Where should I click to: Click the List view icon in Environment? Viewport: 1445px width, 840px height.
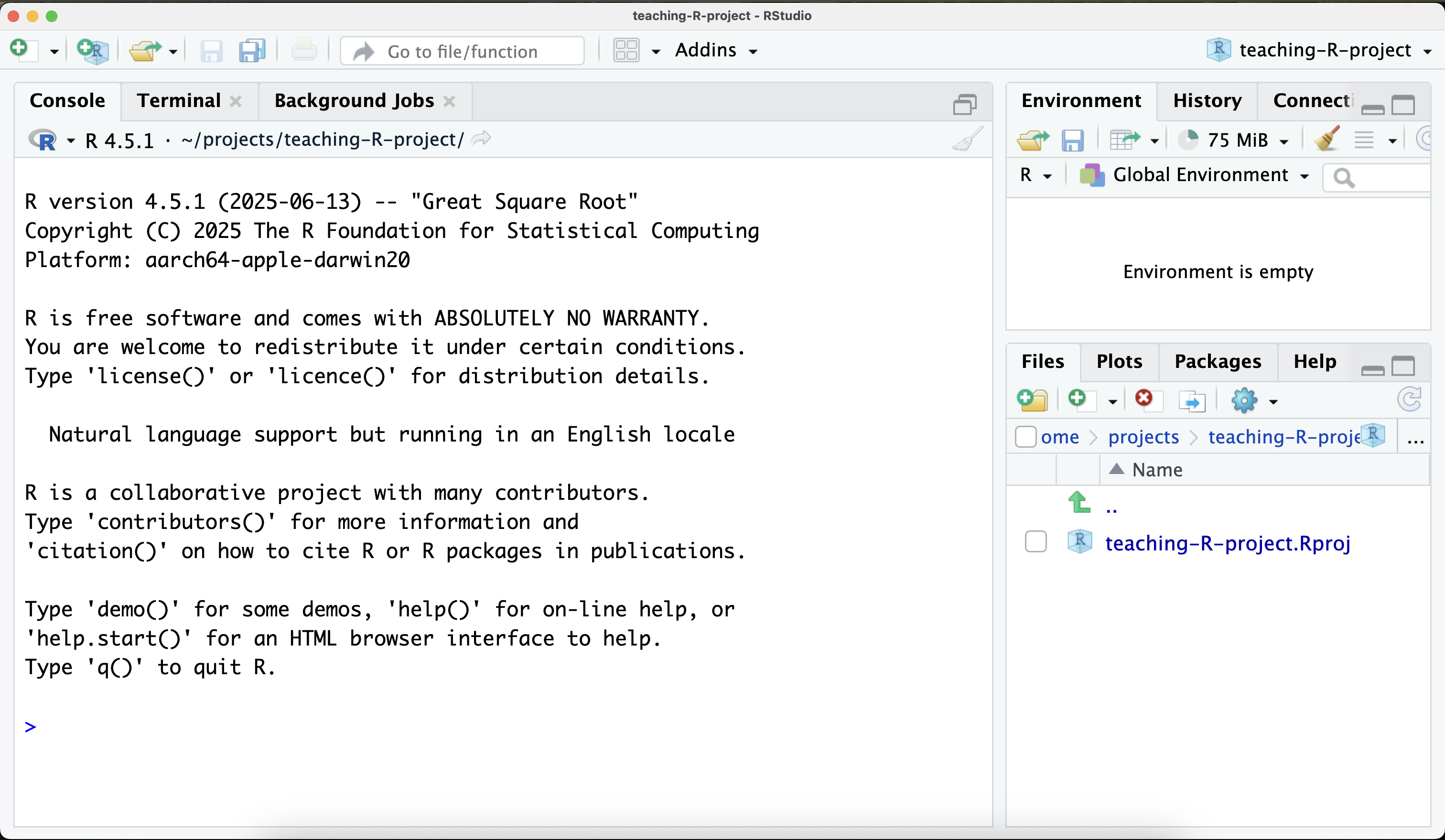(x=1364, y=140)
